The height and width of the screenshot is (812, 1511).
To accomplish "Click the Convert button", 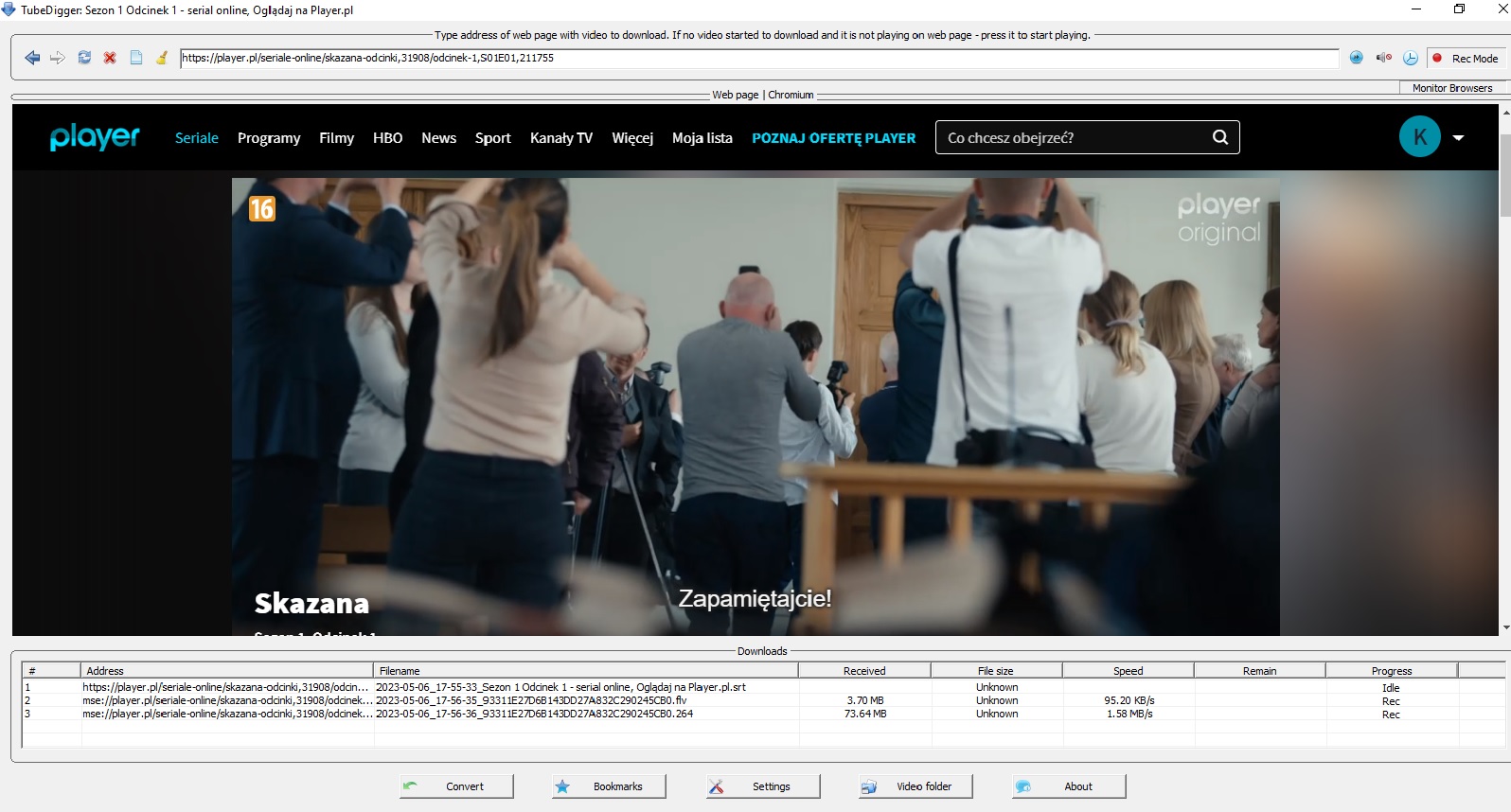I will (x=456, y=786).
